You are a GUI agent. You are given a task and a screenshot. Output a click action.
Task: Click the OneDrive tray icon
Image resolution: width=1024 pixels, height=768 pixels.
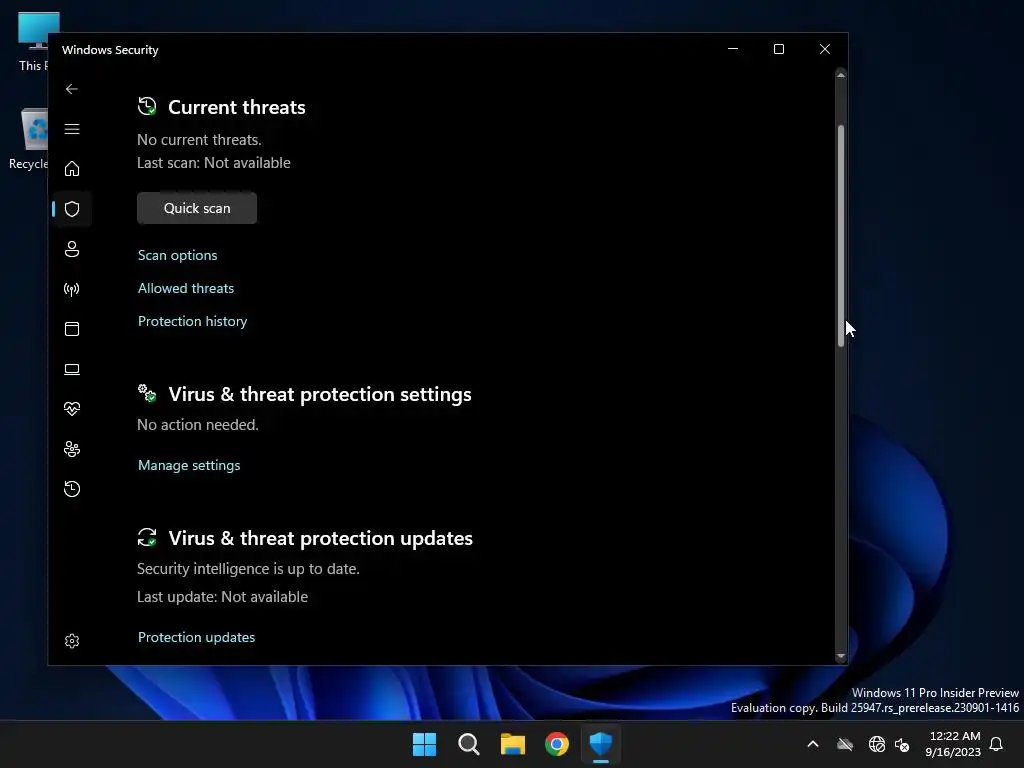845,744
